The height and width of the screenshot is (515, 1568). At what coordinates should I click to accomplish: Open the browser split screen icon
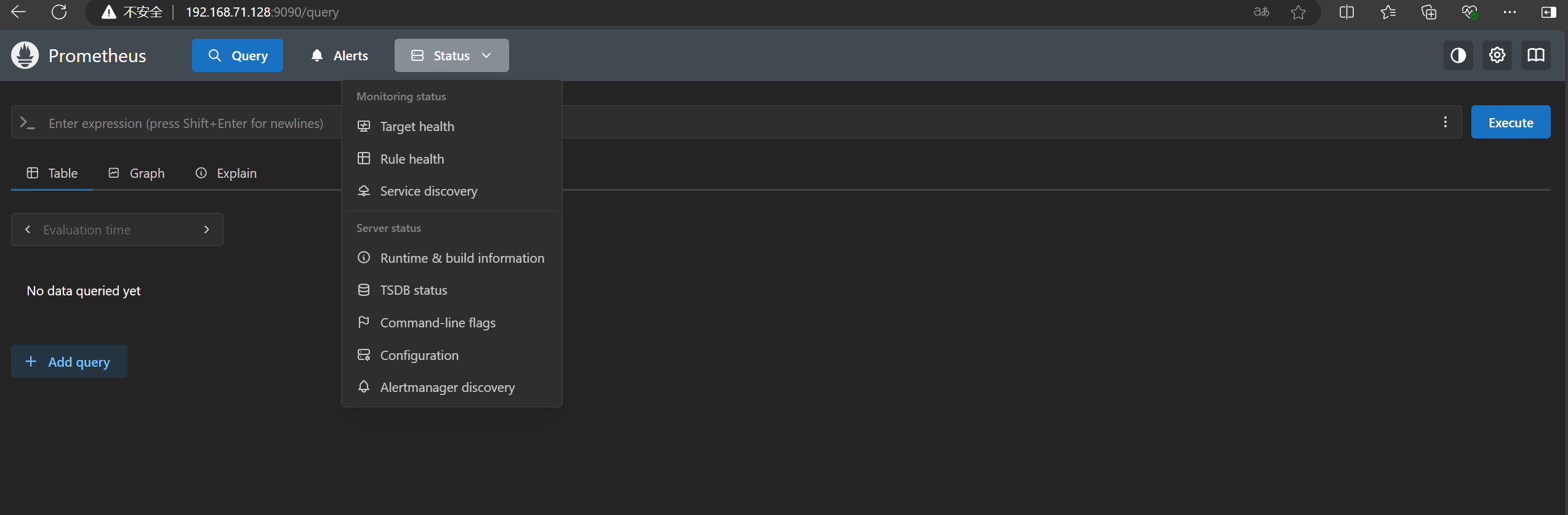(1346, 12)
